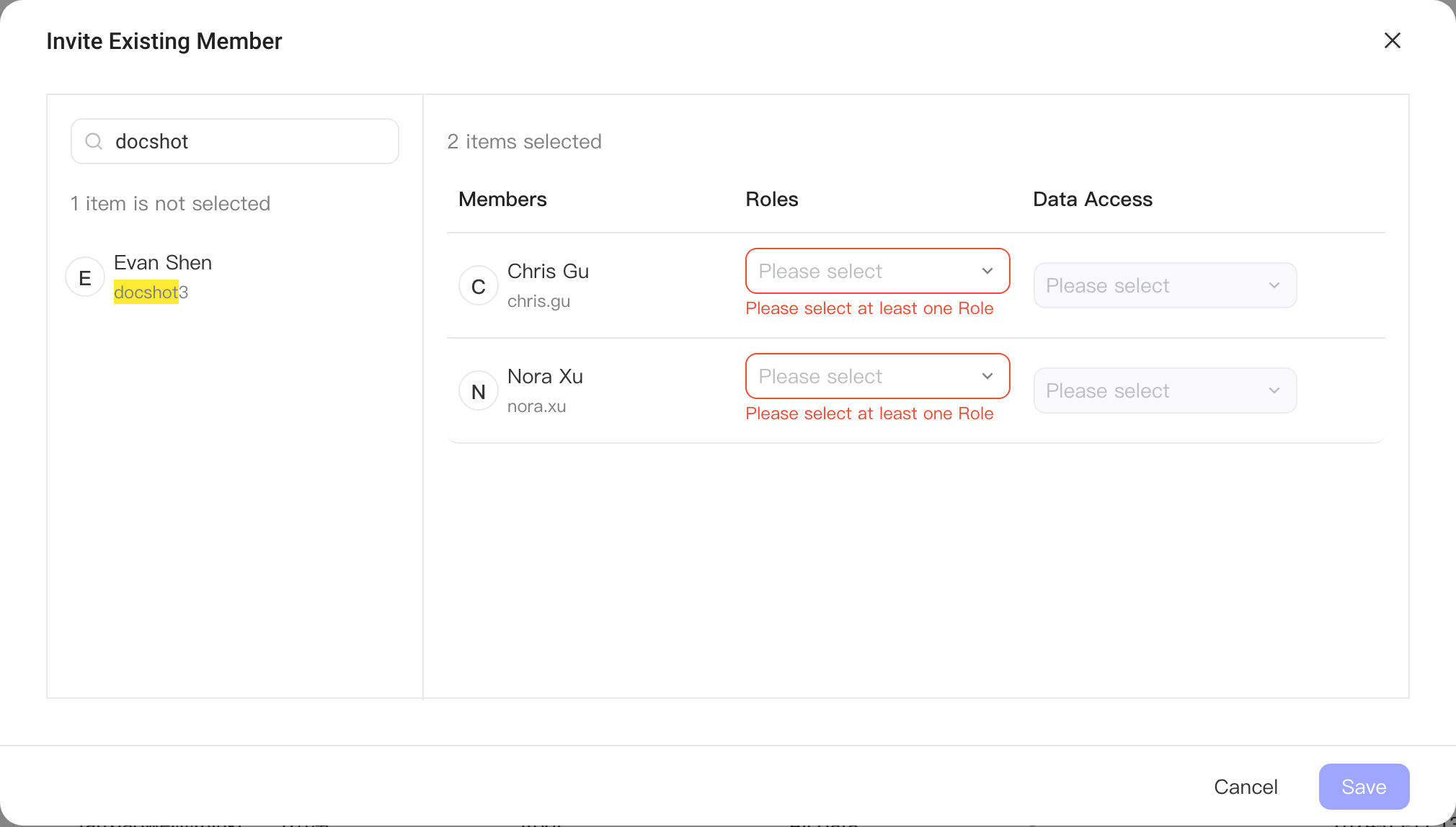1456x827 pixels.
Task: Click the C avatar for Chris Gu
Action: pos(479,286)
